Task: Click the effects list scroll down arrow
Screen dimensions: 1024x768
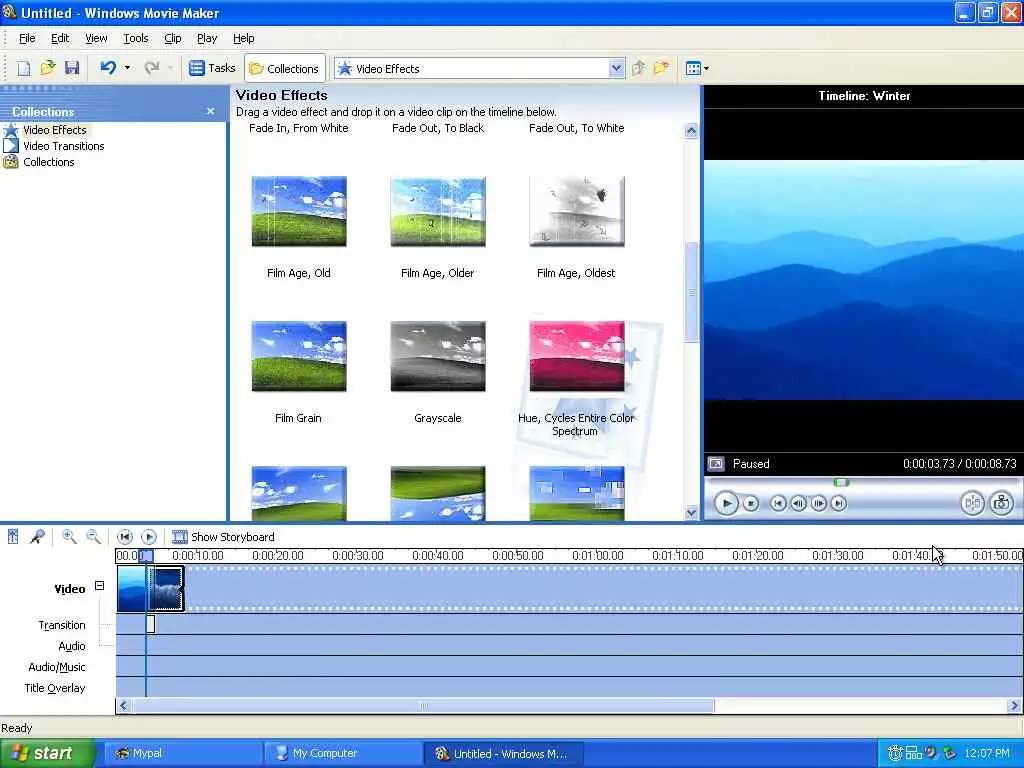Action: [x=691, y=513]
